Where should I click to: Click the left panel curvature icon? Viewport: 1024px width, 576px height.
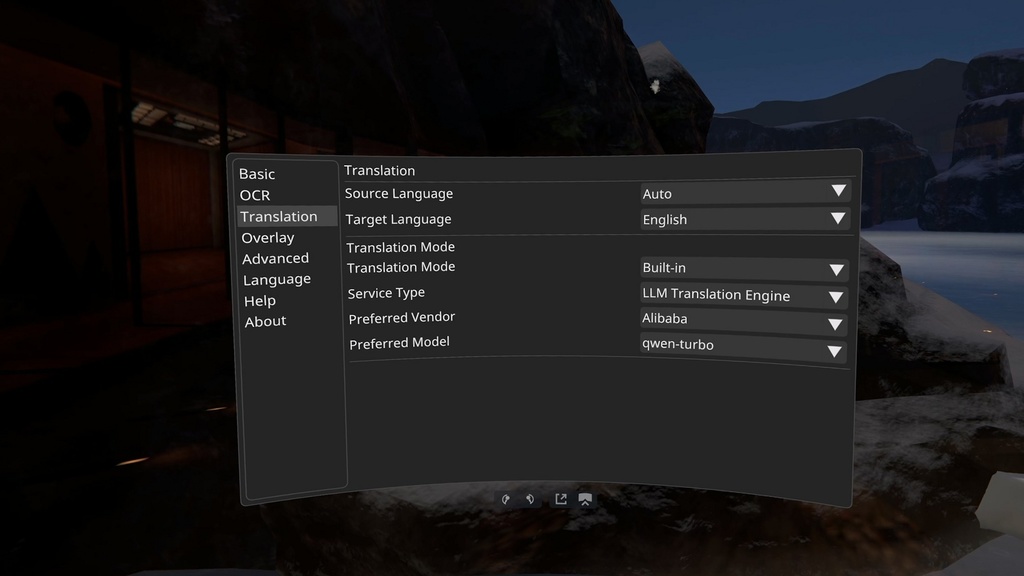[506, 498]
